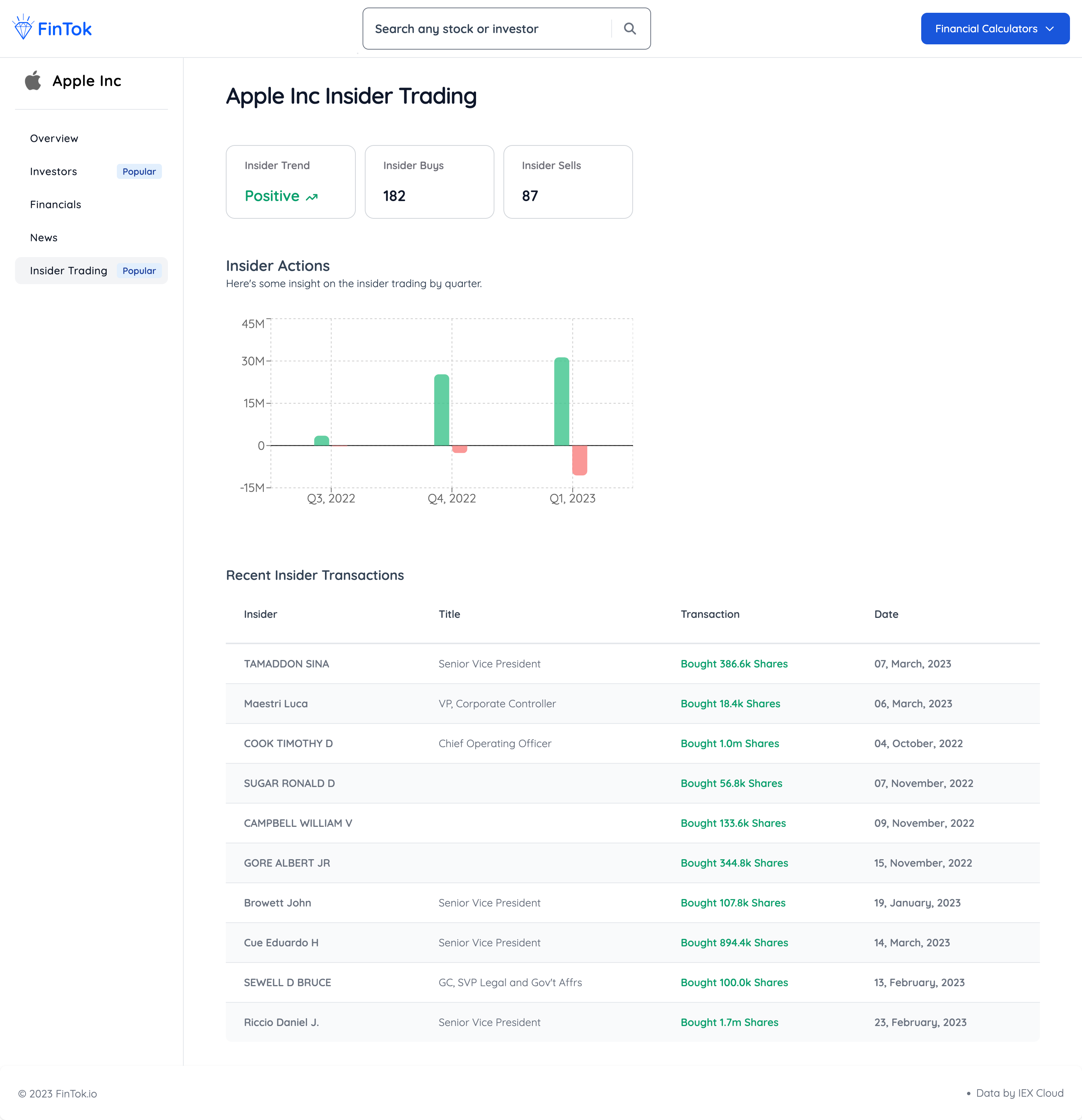The width and height of the screenshot is (1082, 1120).
Task: Click the Title column header
Action: click(x=449, y=614)
